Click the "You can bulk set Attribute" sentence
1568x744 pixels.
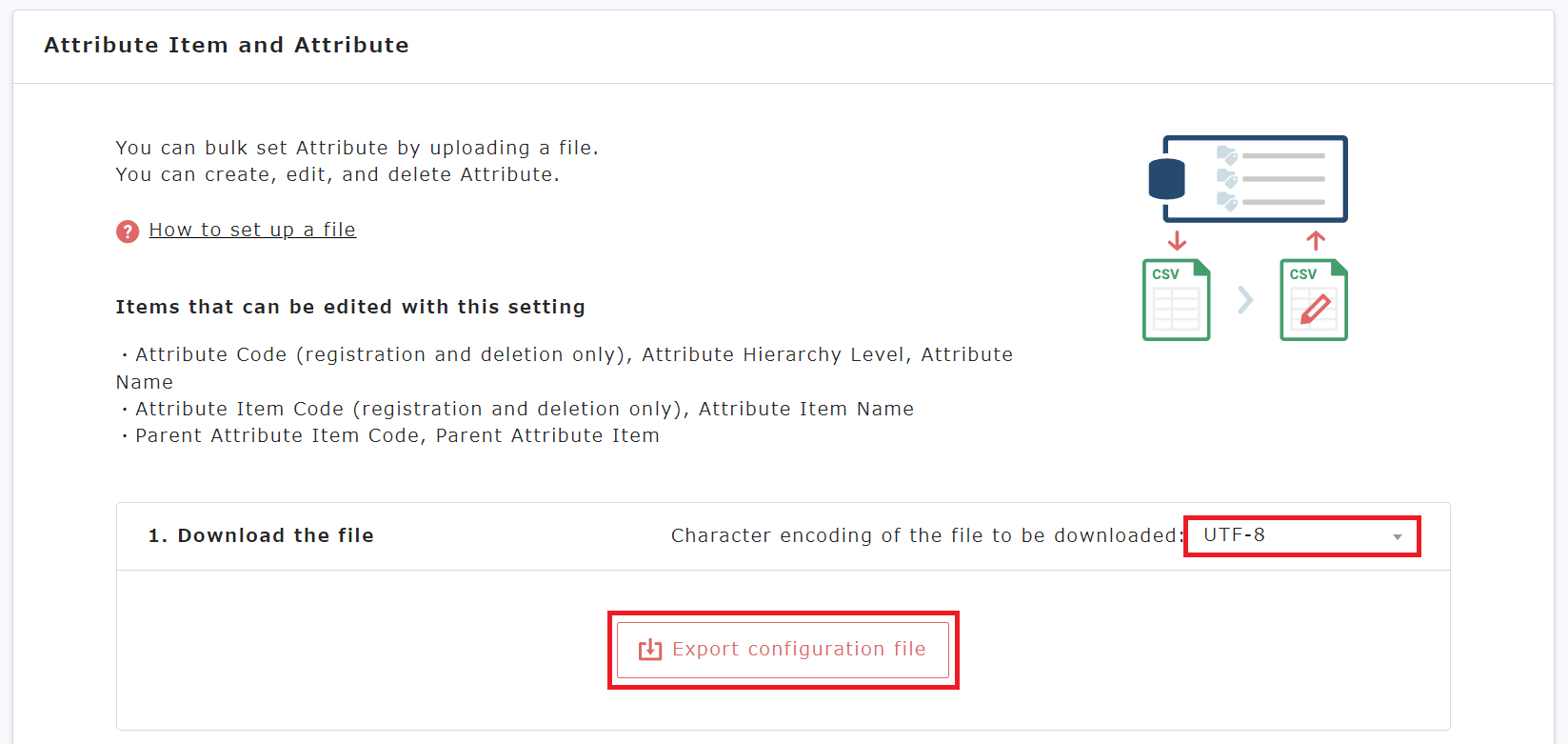click(357, 148)
